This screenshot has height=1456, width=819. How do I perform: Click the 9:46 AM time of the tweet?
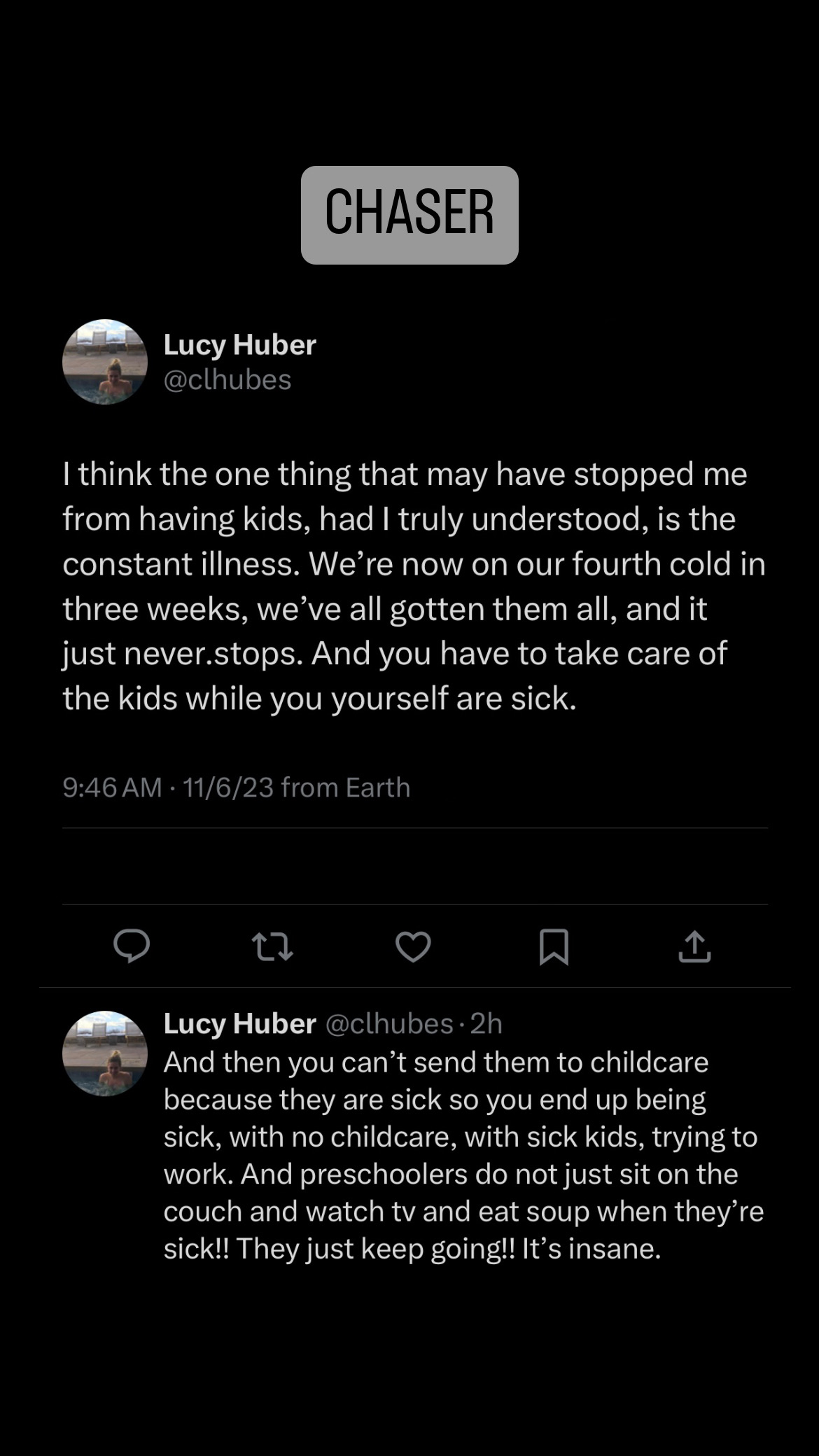pos(112,787)
